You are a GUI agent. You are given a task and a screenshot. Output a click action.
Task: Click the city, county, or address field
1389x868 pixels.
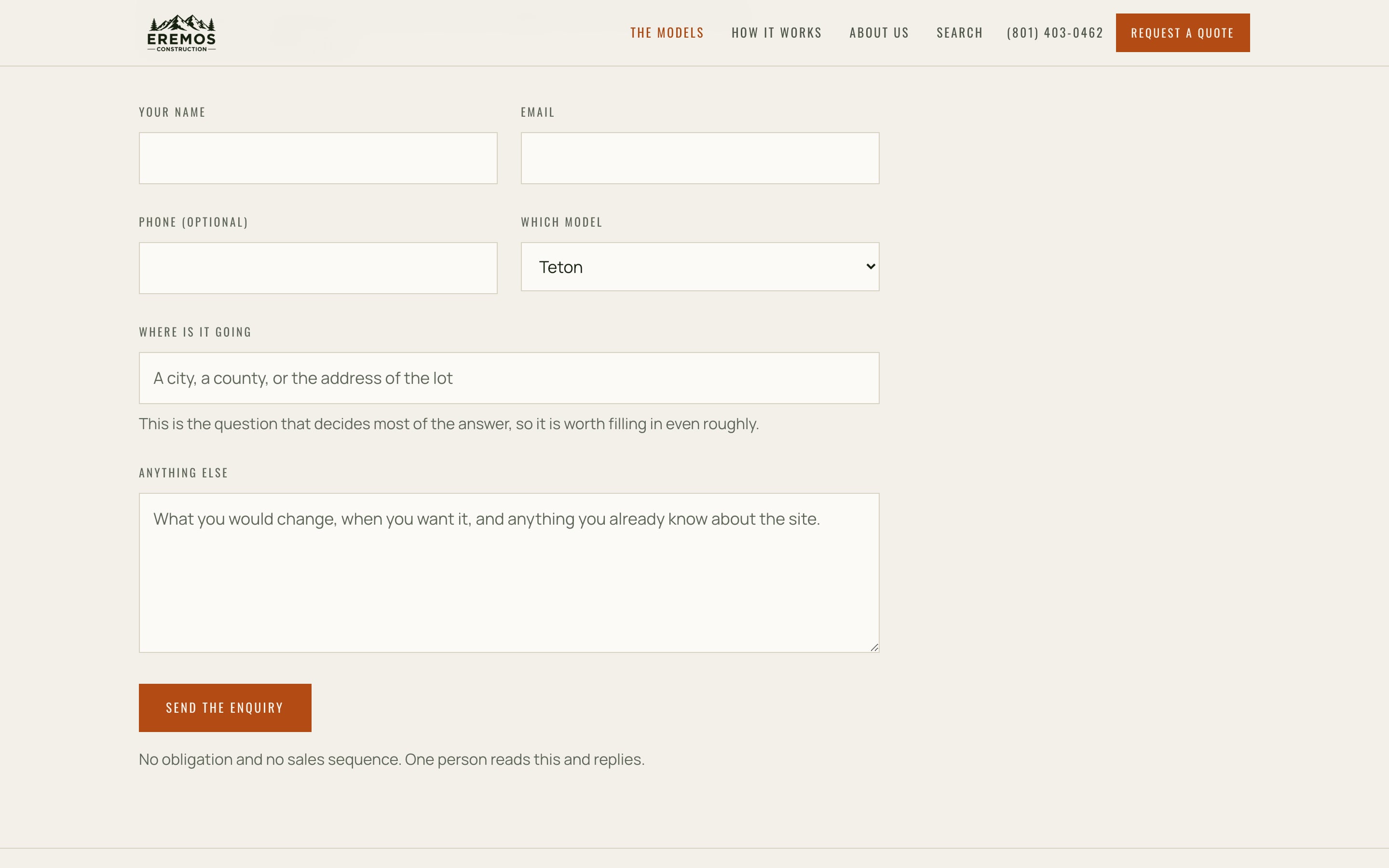[x=508, y=378]
